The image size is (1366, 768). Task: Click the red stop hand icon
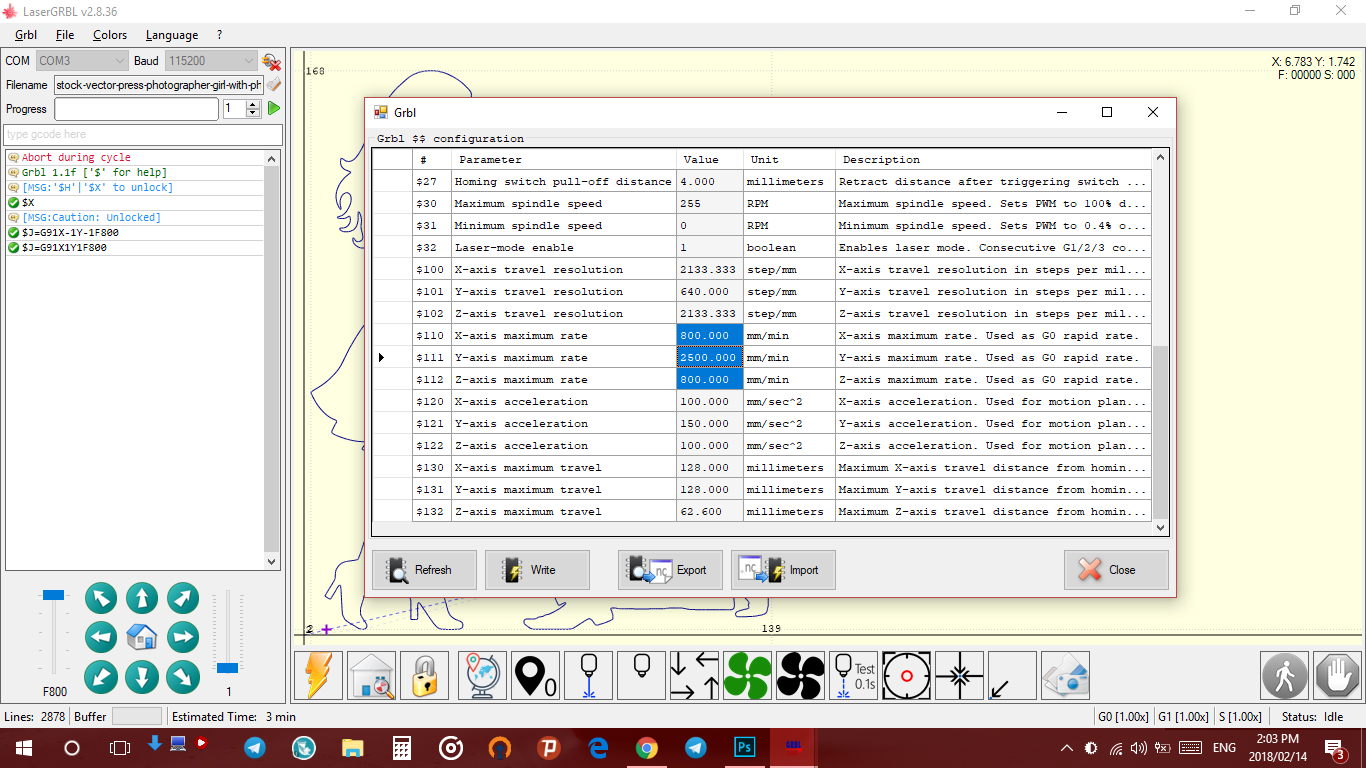coord(1337,676)
